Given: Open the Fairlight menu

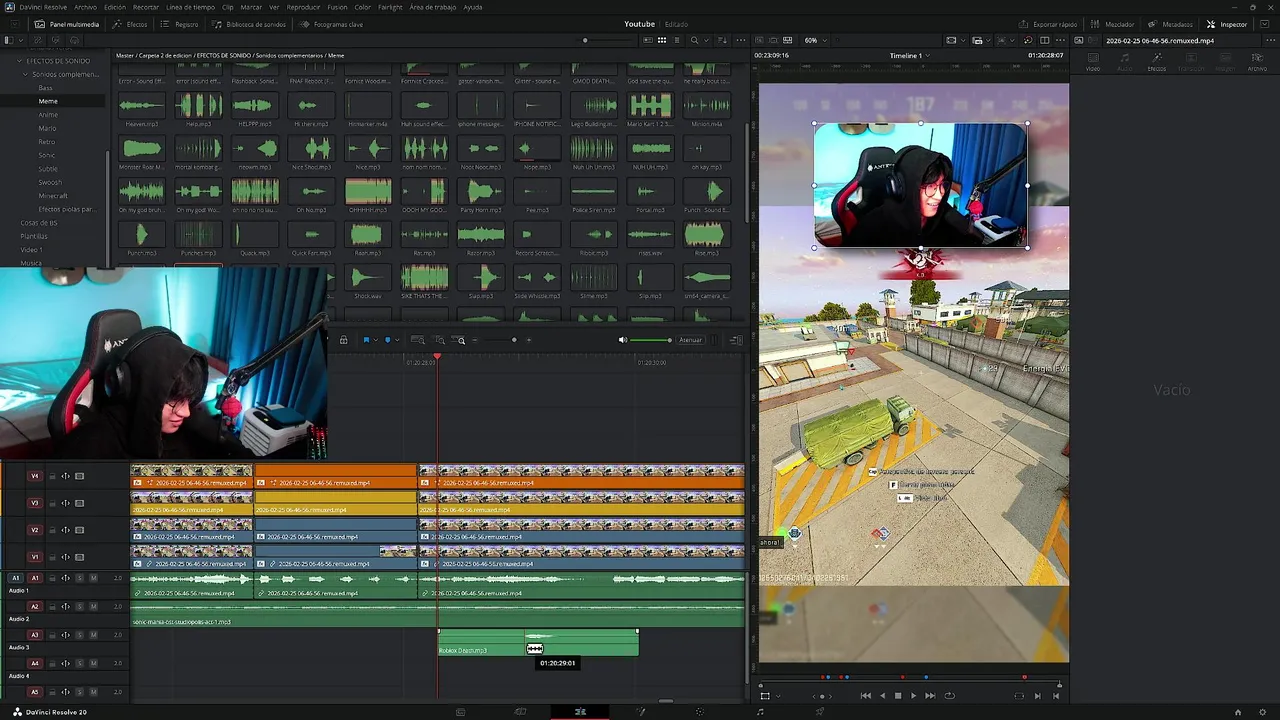Looking at the screenshot, I should point(390,7).
